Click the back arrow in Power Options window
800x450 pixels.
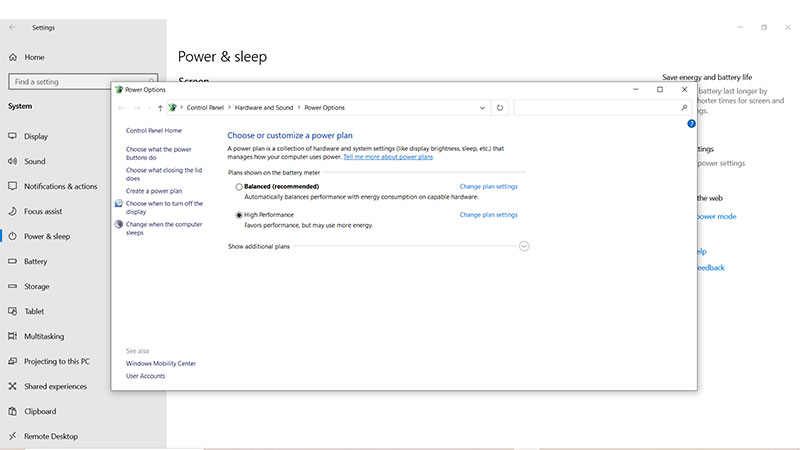coord(121,108)
